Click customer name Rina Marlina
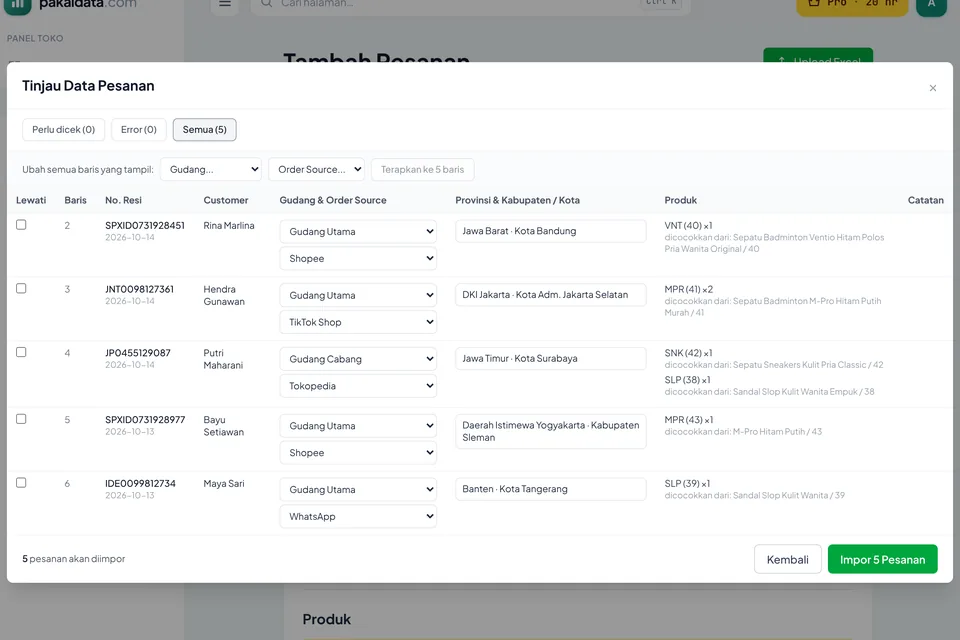Image resolution: width=960 pixels, height=640 pixels. tap(229, 225)
